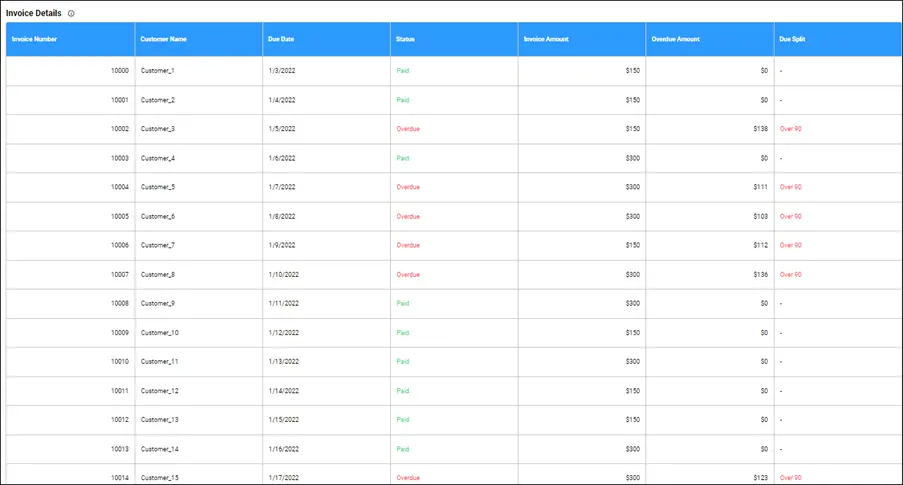The height and width of the screenshot is (485, 903).
Task: Select the Customer_12 name cell
Action: tap(160, 390)
